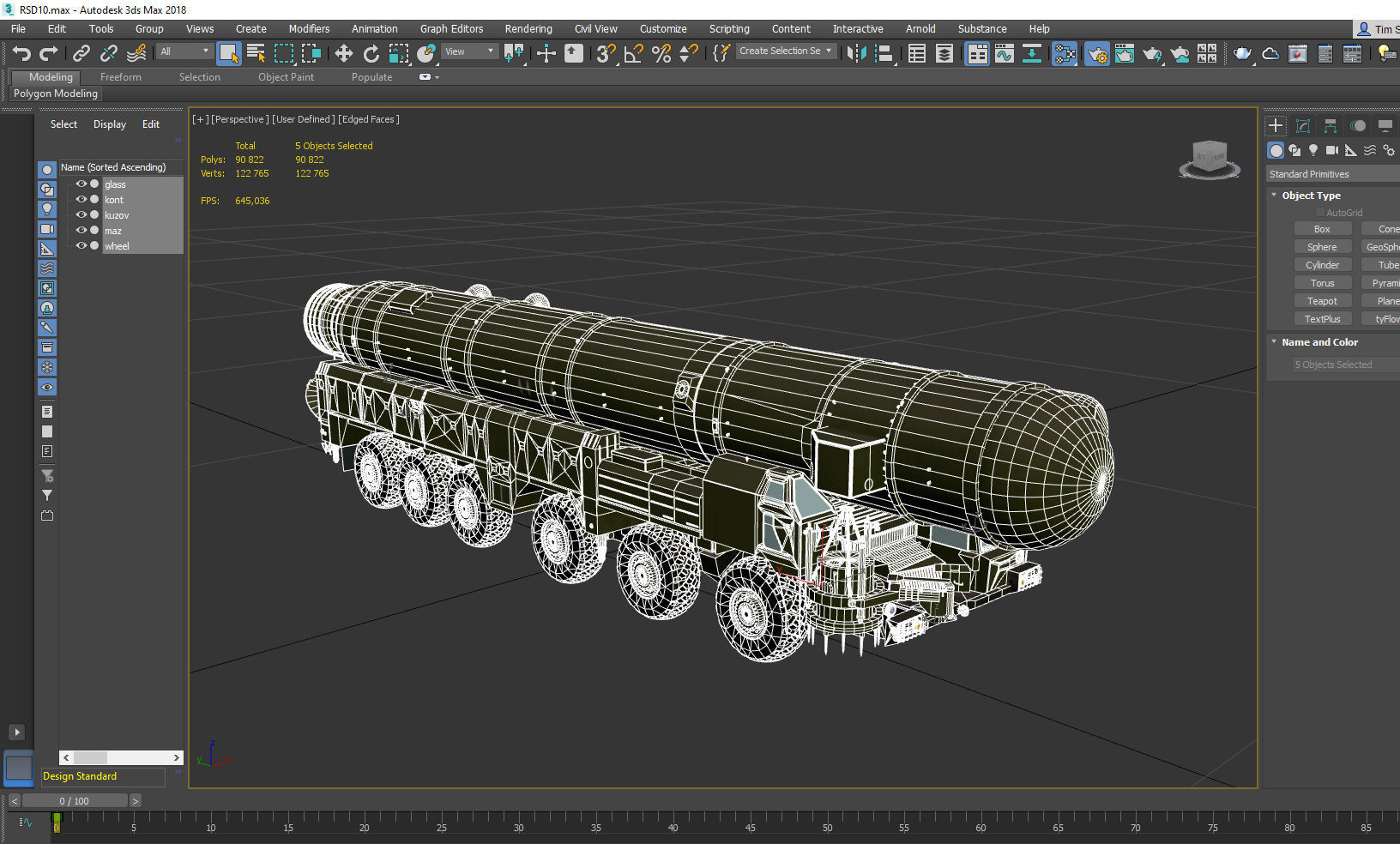Enable the Angle Snap Toggle
This screenshot has height=844, width=1400.
[634, 52]
